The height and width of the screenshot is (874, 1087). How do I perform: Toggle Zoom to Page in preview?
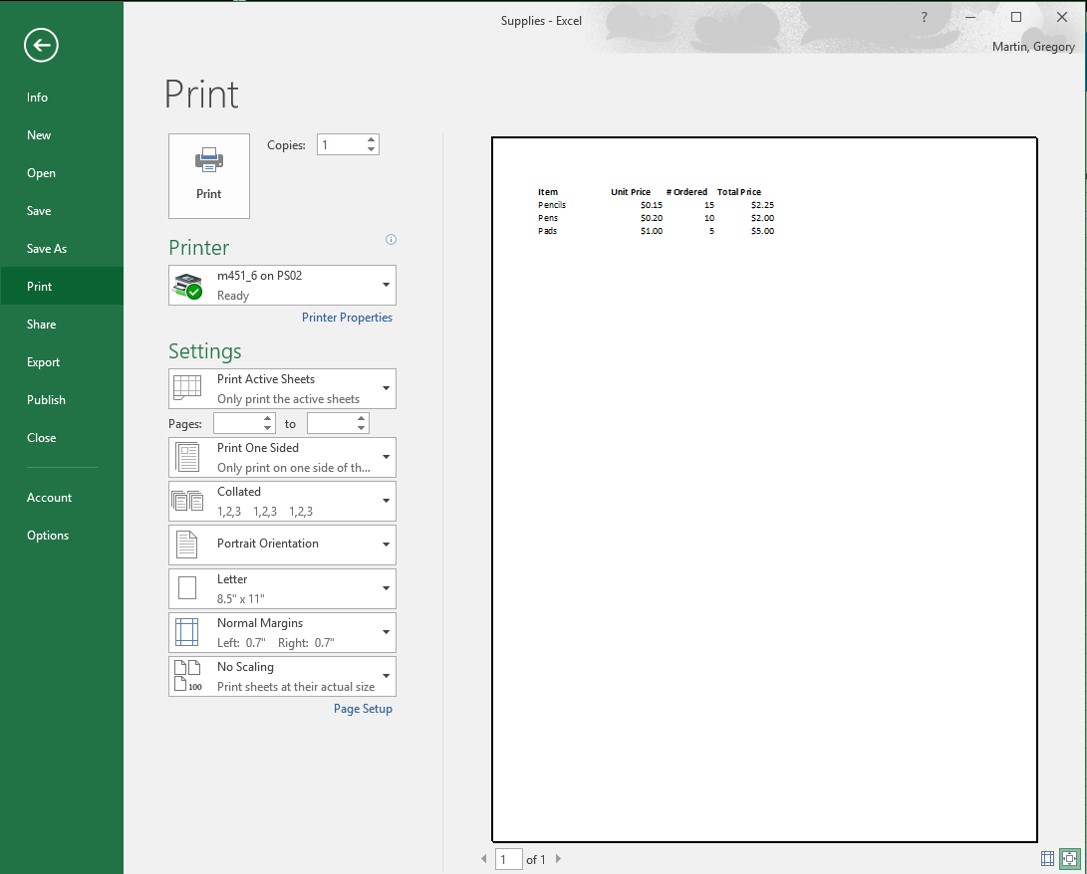tap(1068, 858)
